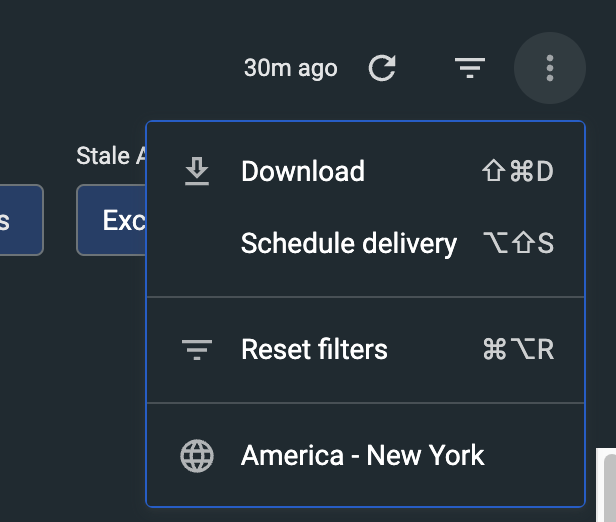616x522 pixels.
Task: Select the Reset filters option
Action: pos(314,350)
